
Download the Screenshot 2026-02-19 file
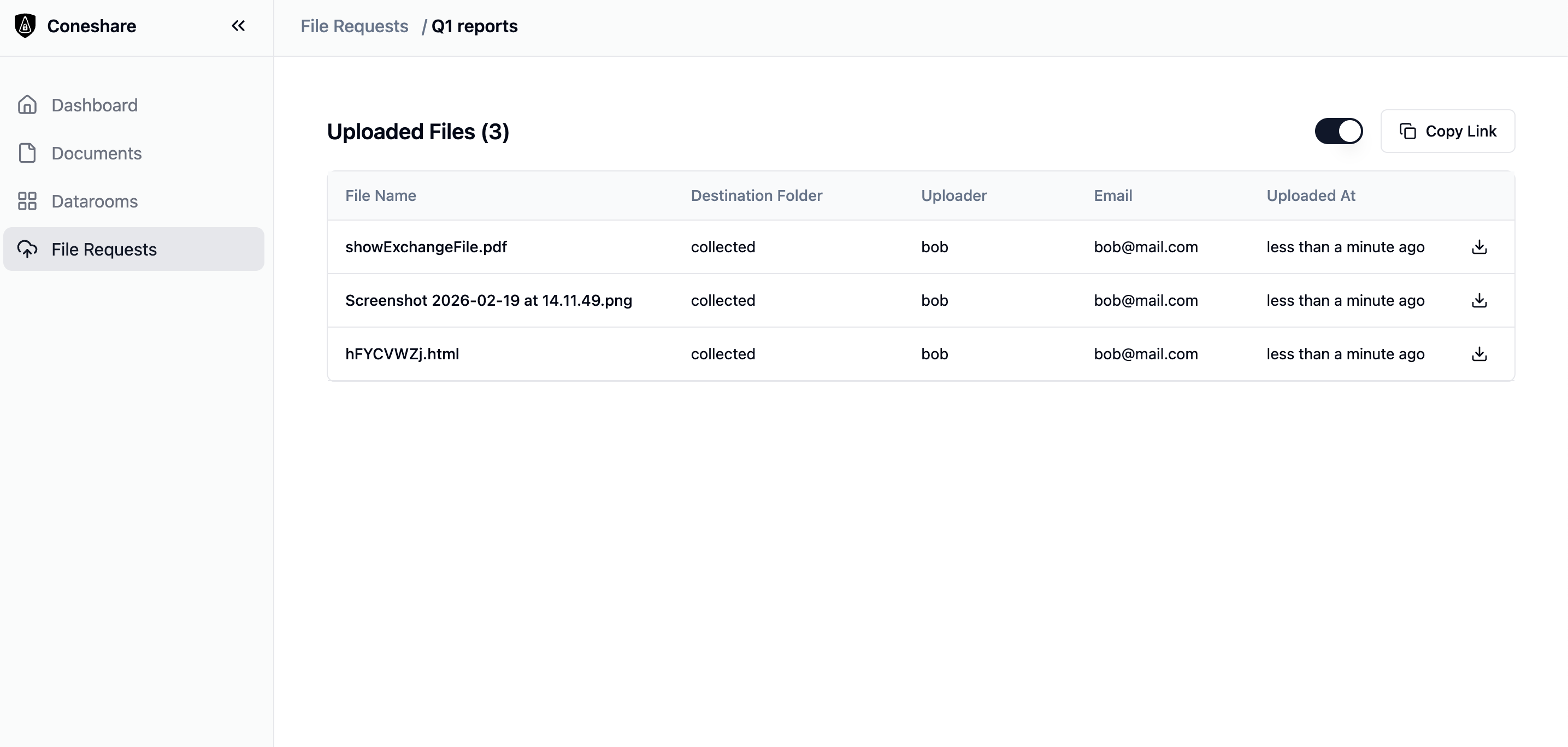click(x=1479, y=300)
